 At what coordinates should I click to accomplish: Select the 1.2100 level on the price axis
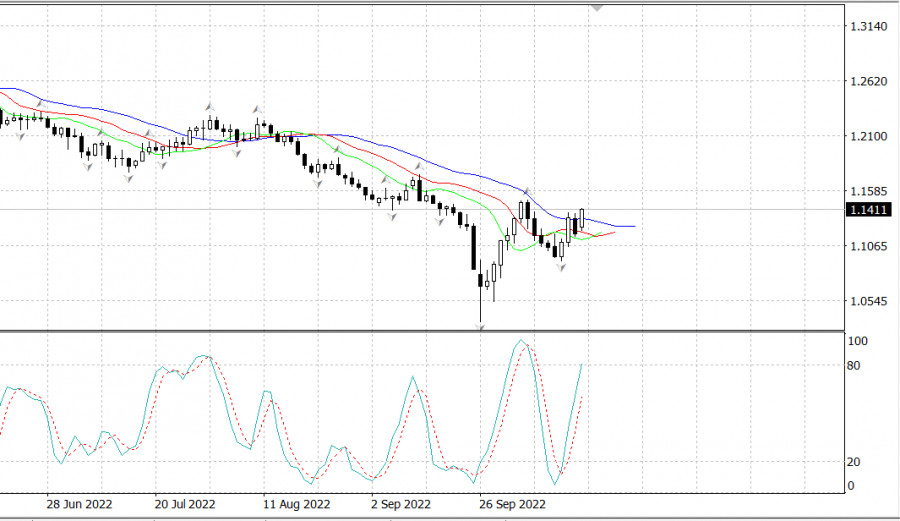(x=867, y=136)
